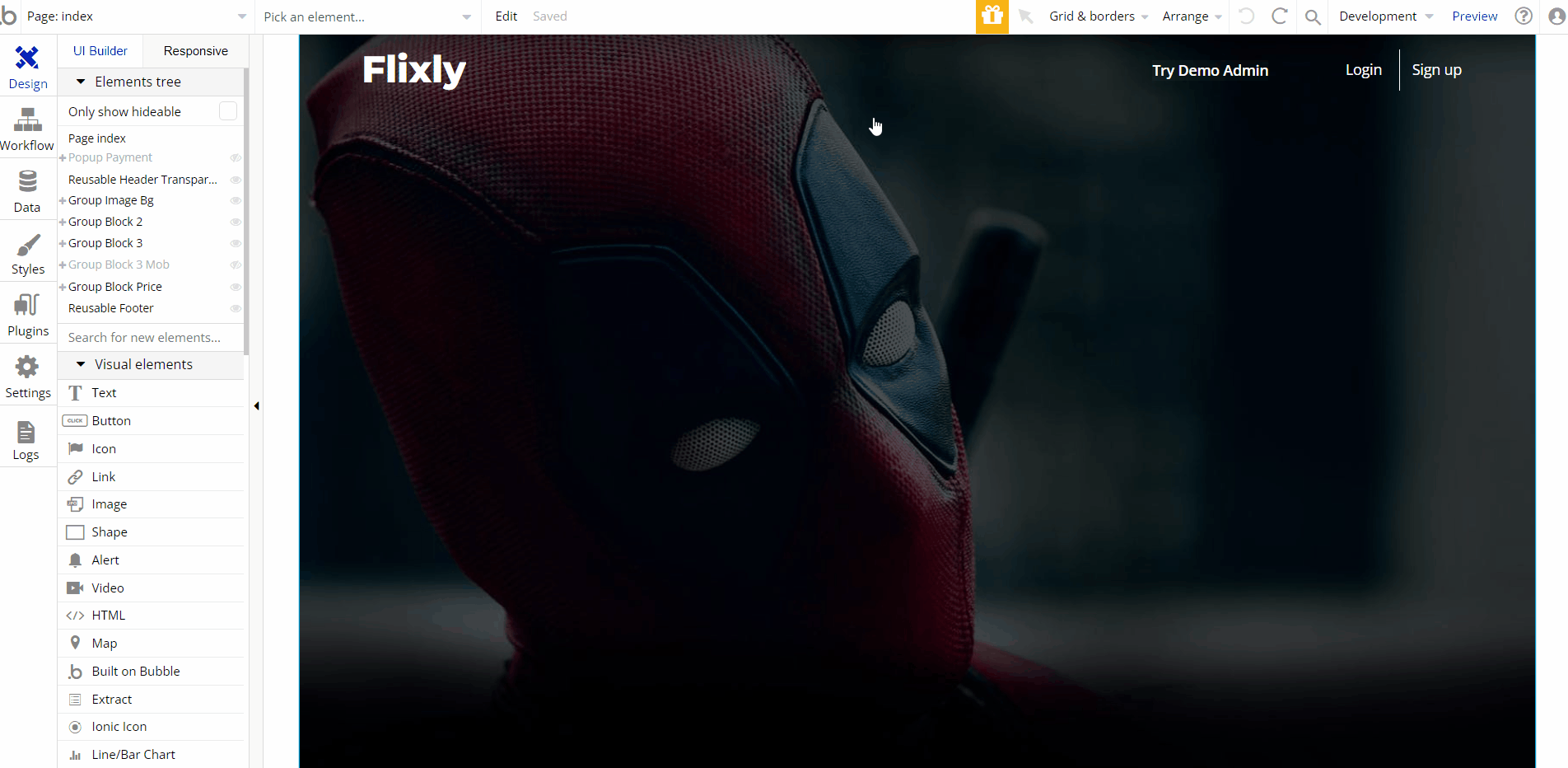Open the user account avatar icon
The image size is (1568, 768).
click(1556, 16)
